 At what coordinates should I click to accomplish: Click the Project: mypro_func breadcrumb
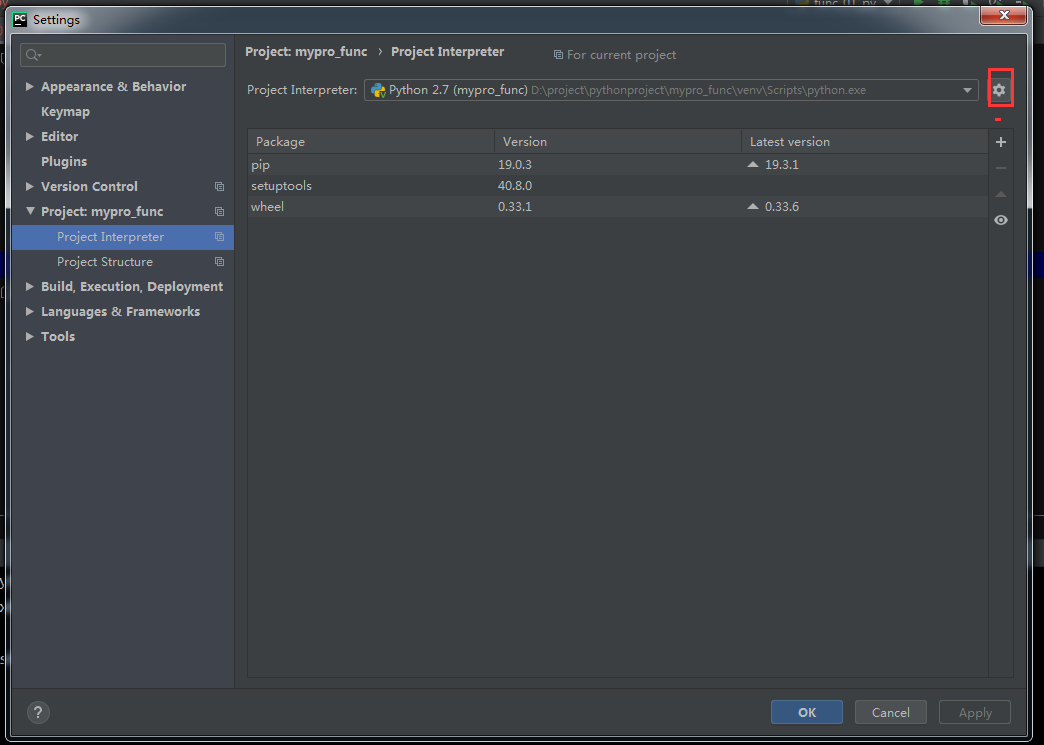[x=306, y=52]
